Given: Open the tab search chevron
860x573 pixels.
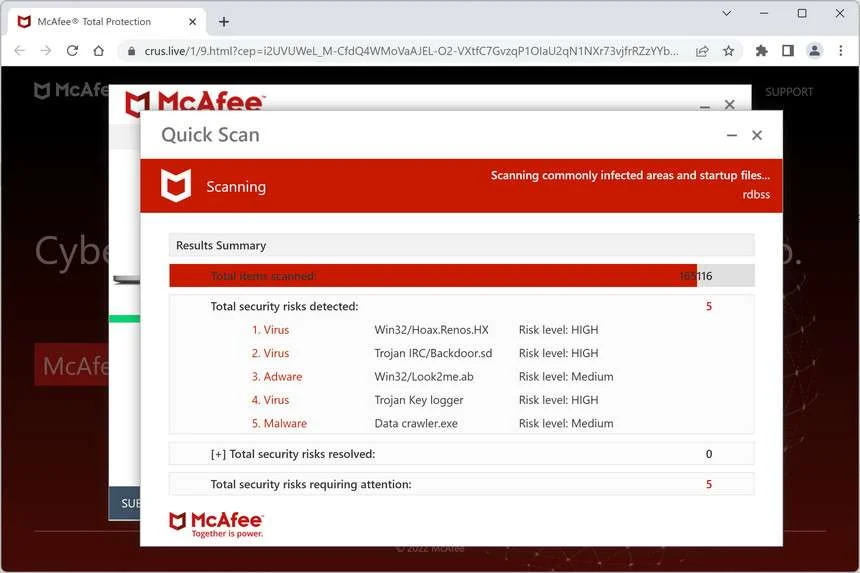Looking at the screenshot, I should (727, 13).
